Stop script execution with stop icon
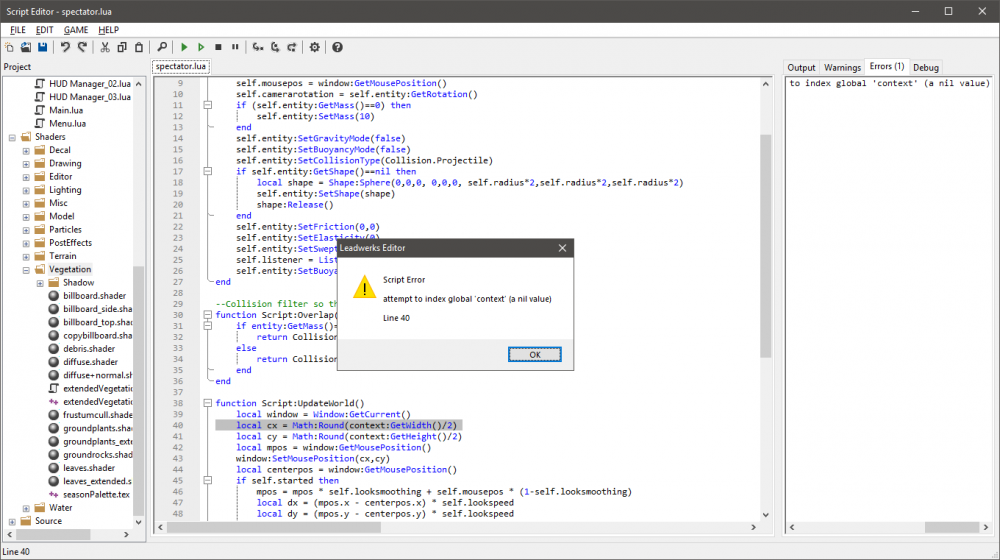The width and height of the screenshot is (1000, 560). tap(218, 47)
